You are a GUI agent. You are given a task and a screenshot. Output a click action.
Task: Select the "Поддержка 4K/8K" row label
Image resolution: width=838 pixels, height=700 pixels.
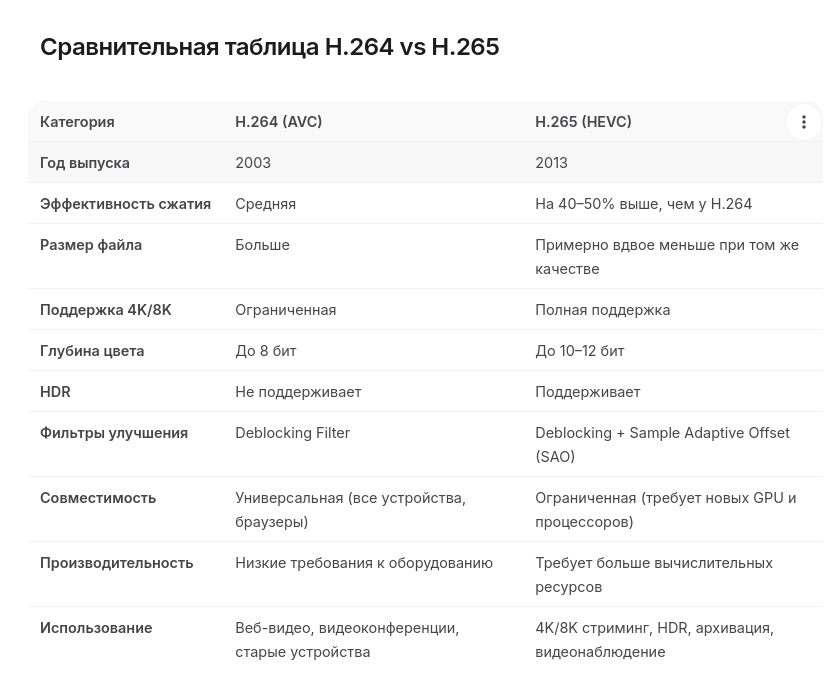click(x=106, y=310)
